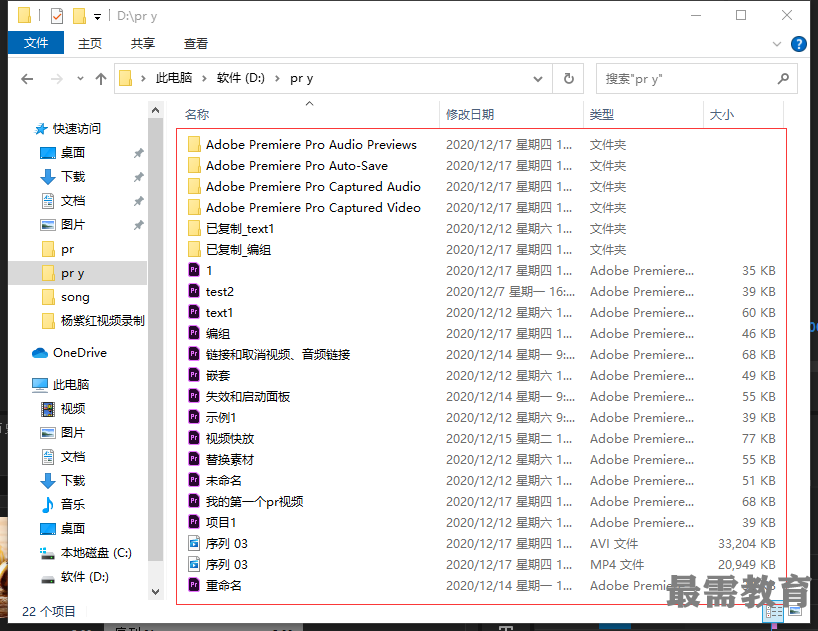
Task: Open quick access toolbar customize dropdown
Action: click(97, 17)
